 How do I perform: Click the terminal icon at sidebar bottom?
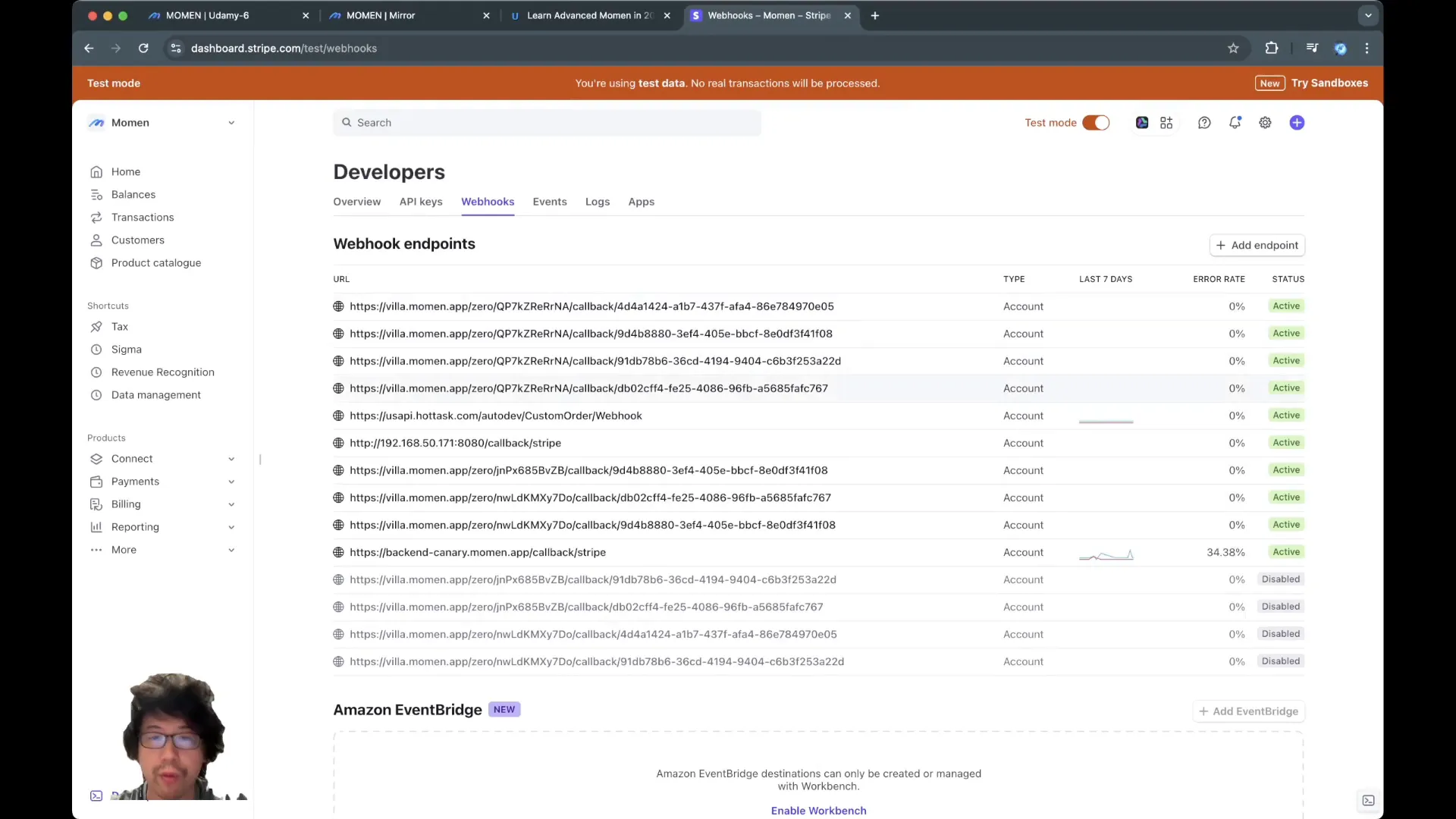tap(96, 796)
